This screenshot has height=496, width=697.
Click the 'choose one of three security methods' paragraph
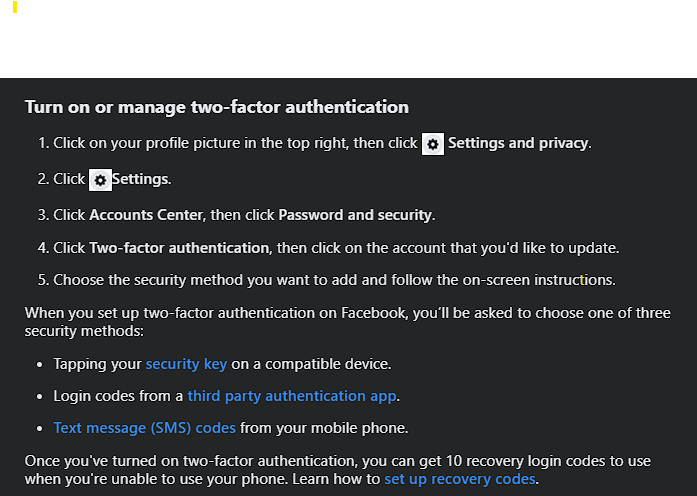[348, 322]
